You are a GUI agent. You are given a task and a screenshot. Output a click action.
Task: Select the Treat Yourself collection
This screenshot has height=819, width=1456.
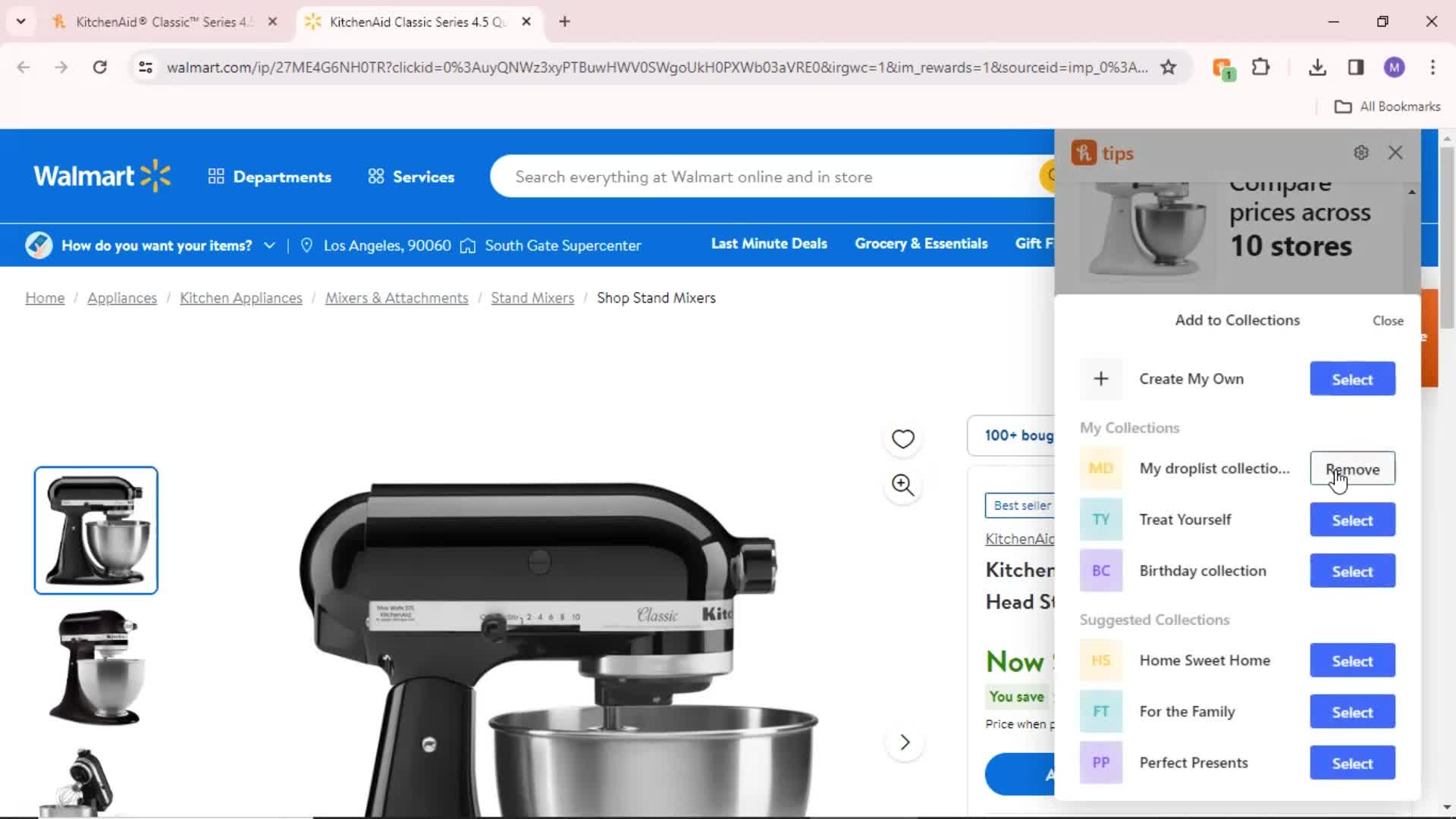click(1352, 520)
